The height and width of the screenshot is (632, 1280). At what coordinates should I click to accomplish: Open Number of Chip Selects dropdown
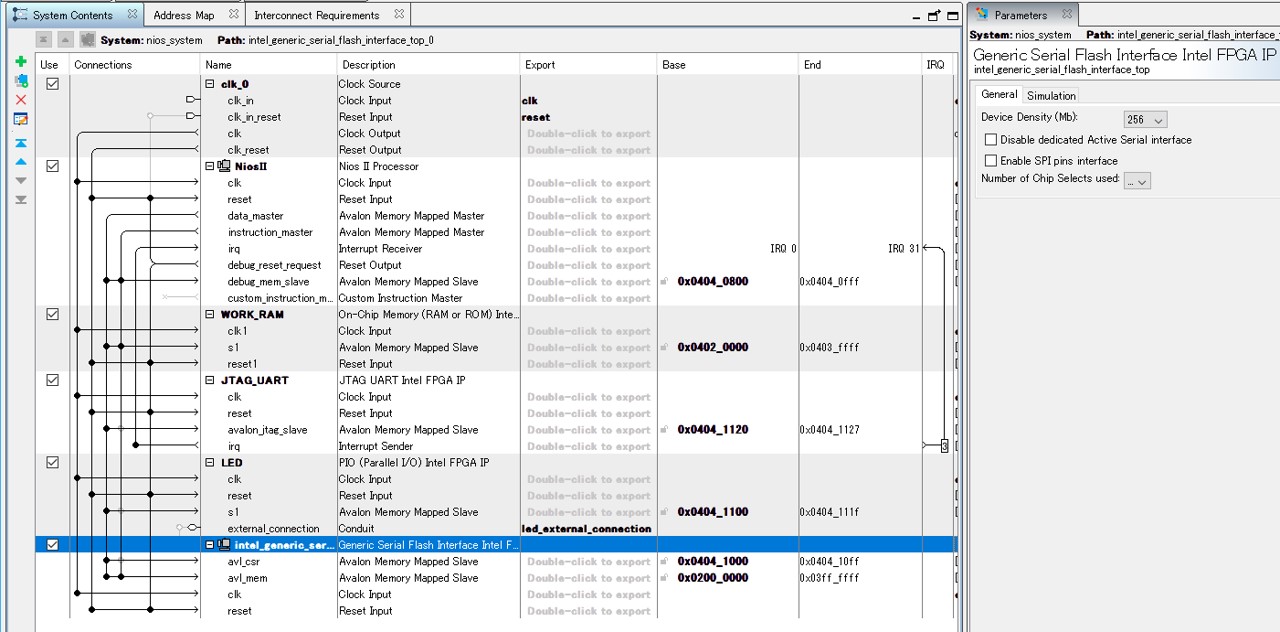click(x=1137, y=181)
